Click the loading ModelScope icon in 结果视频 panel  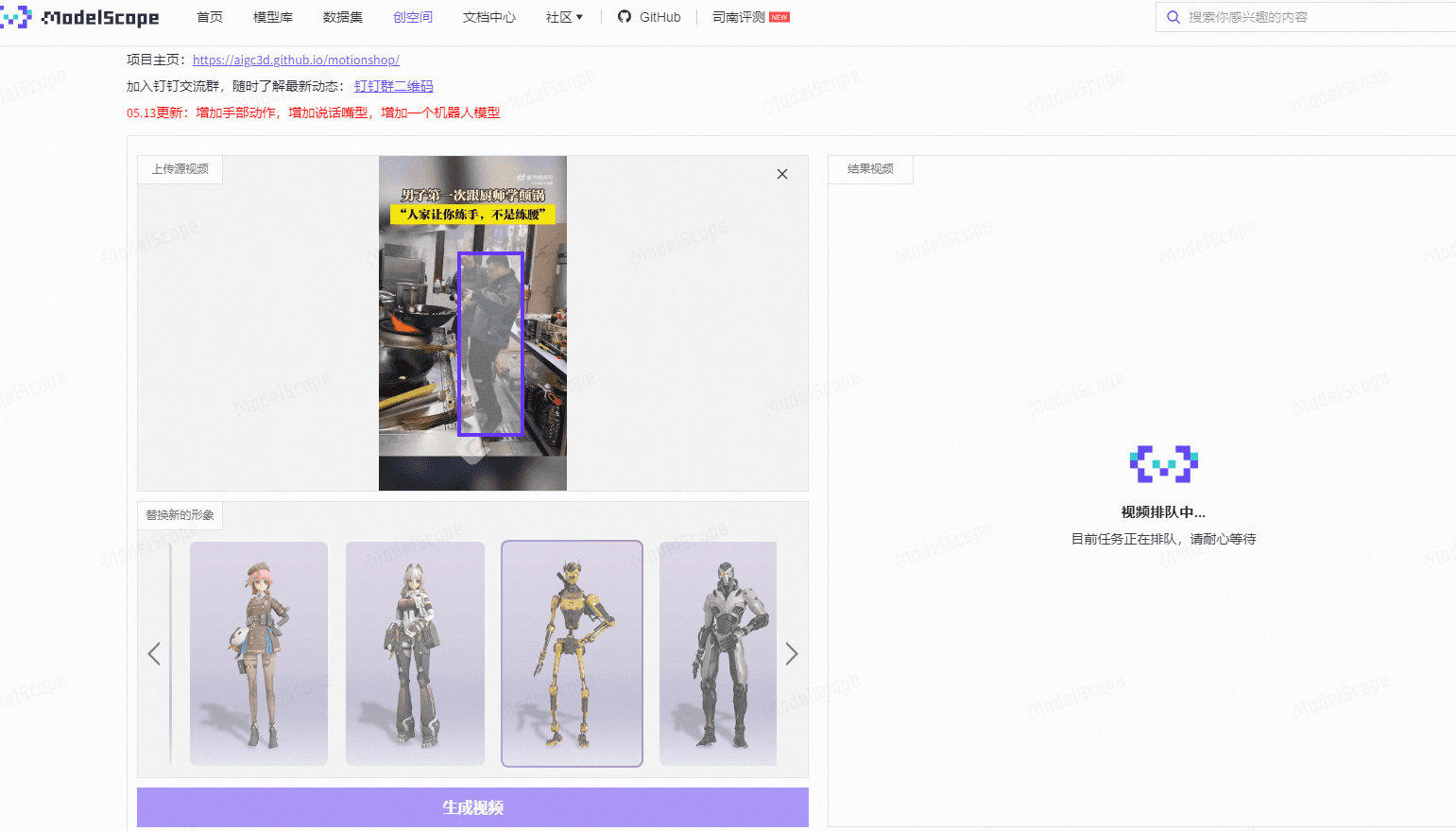pyautogui.click(x=1161, y=463)
